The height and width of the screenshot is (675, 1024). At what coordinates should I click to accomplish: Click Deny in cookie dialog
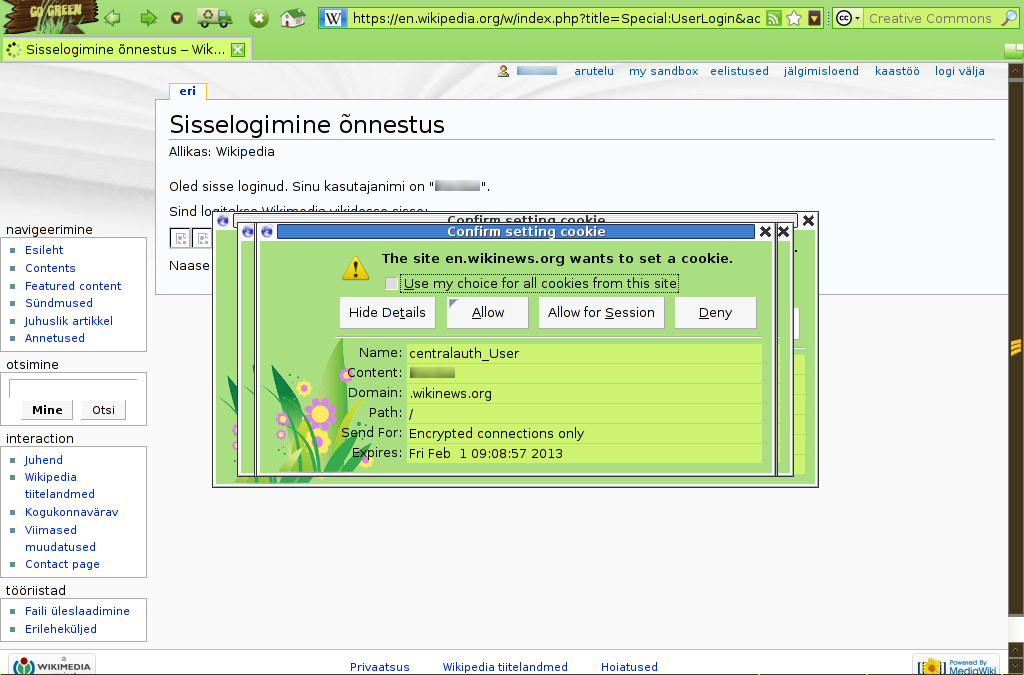tap(716, 313)
